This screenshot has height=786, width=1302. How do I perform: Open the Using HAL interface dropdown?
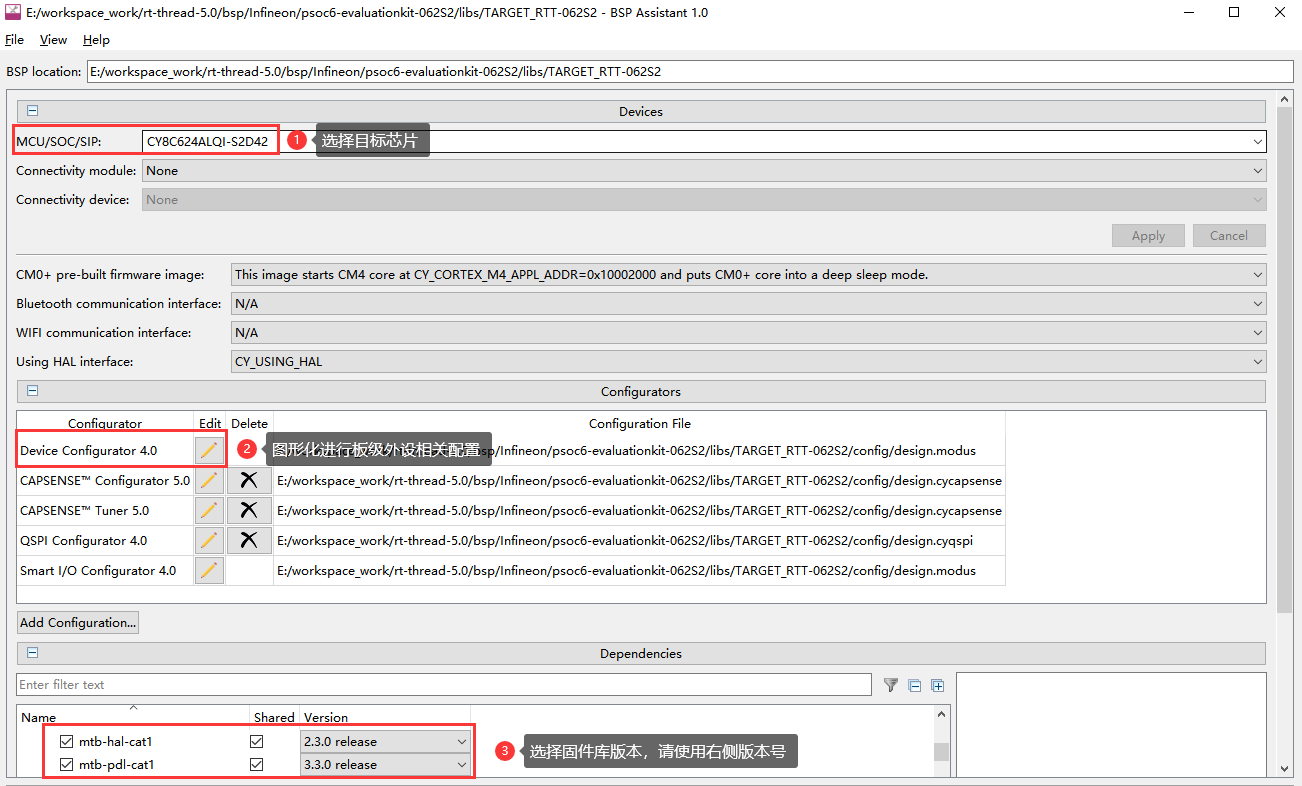(x=748, y=362)
